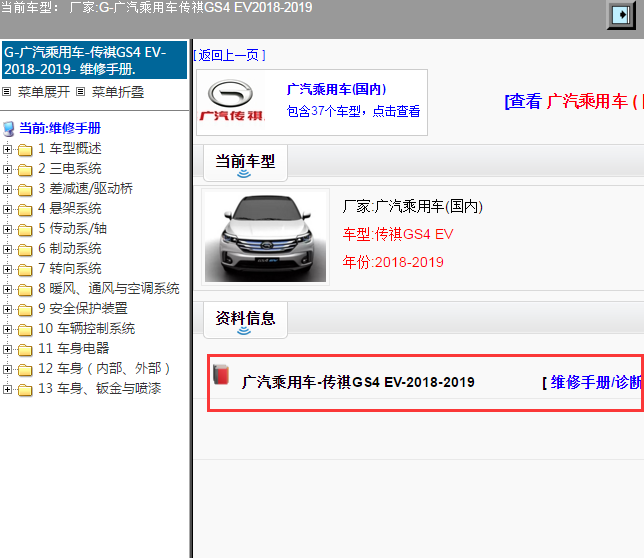Click the 广汽传祺 brand logo
This screenshot has height=558, width=644.
point(232,101)
